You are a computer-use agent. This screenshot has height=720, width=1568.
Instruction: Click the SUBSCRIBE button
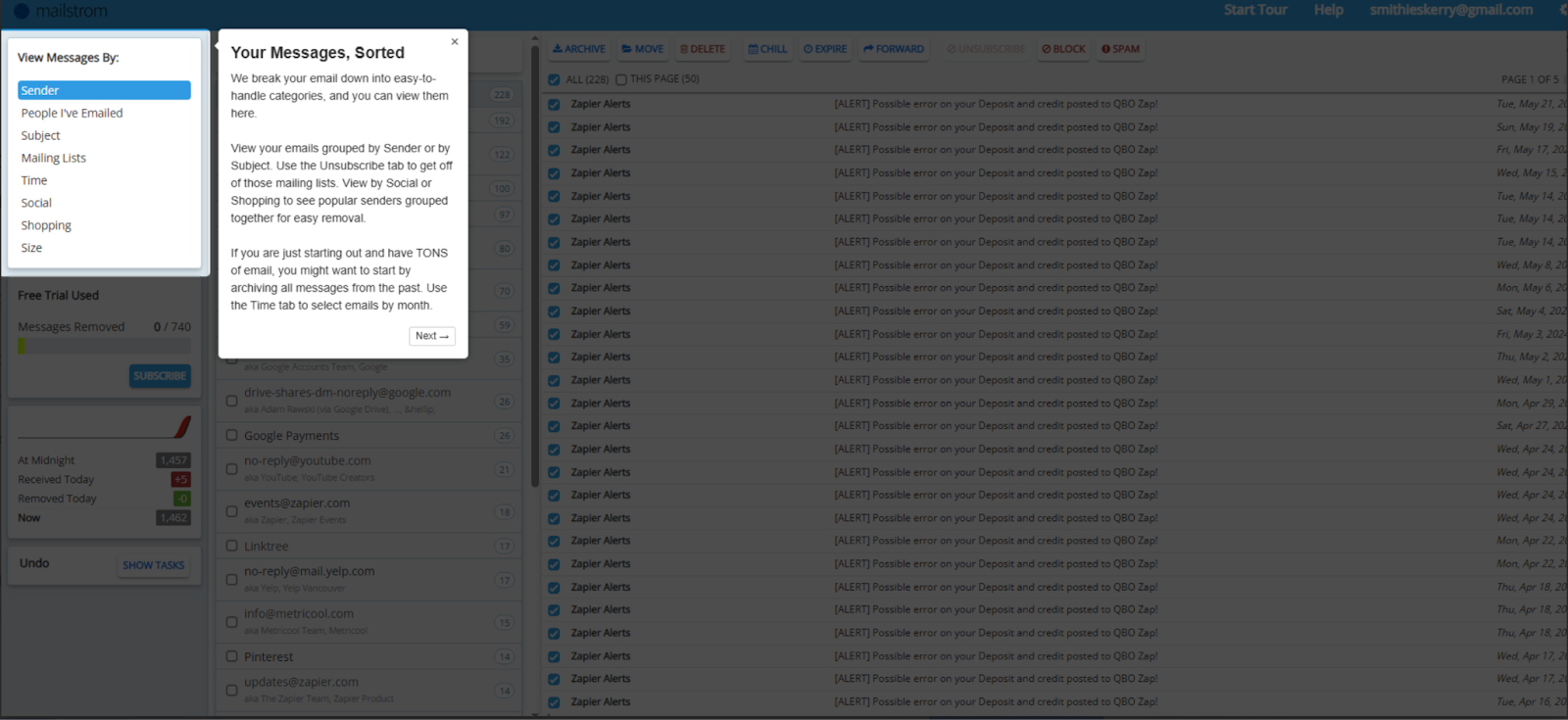(160, 376)
